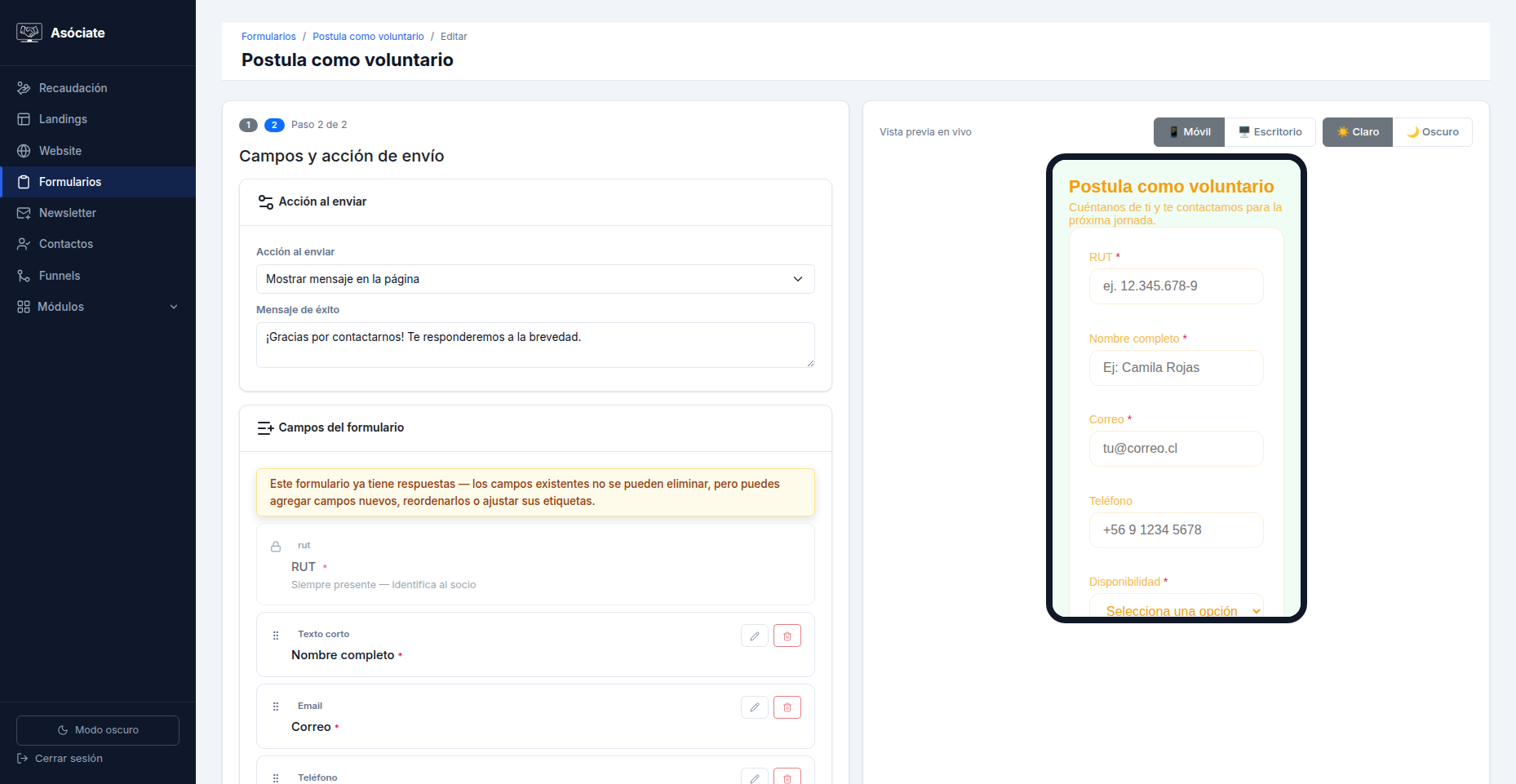Click the preview Nombre completo input
1516x784 pixels.
click(1176, 368)
